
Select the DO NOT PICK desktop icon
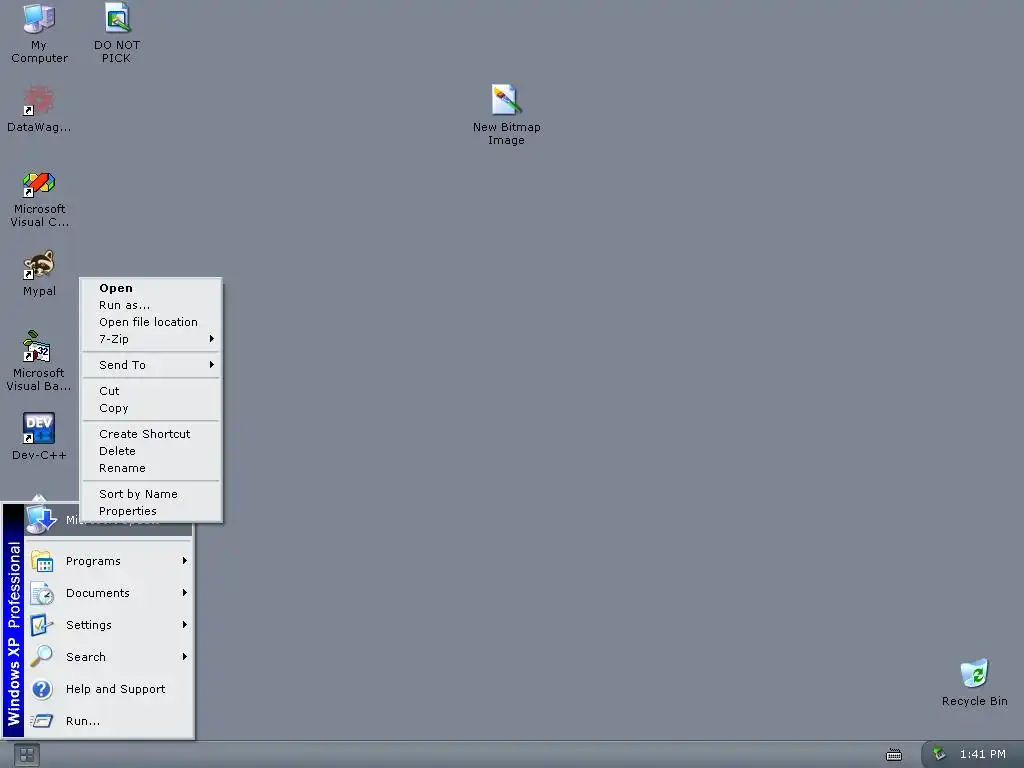click(x=117, y=33)
